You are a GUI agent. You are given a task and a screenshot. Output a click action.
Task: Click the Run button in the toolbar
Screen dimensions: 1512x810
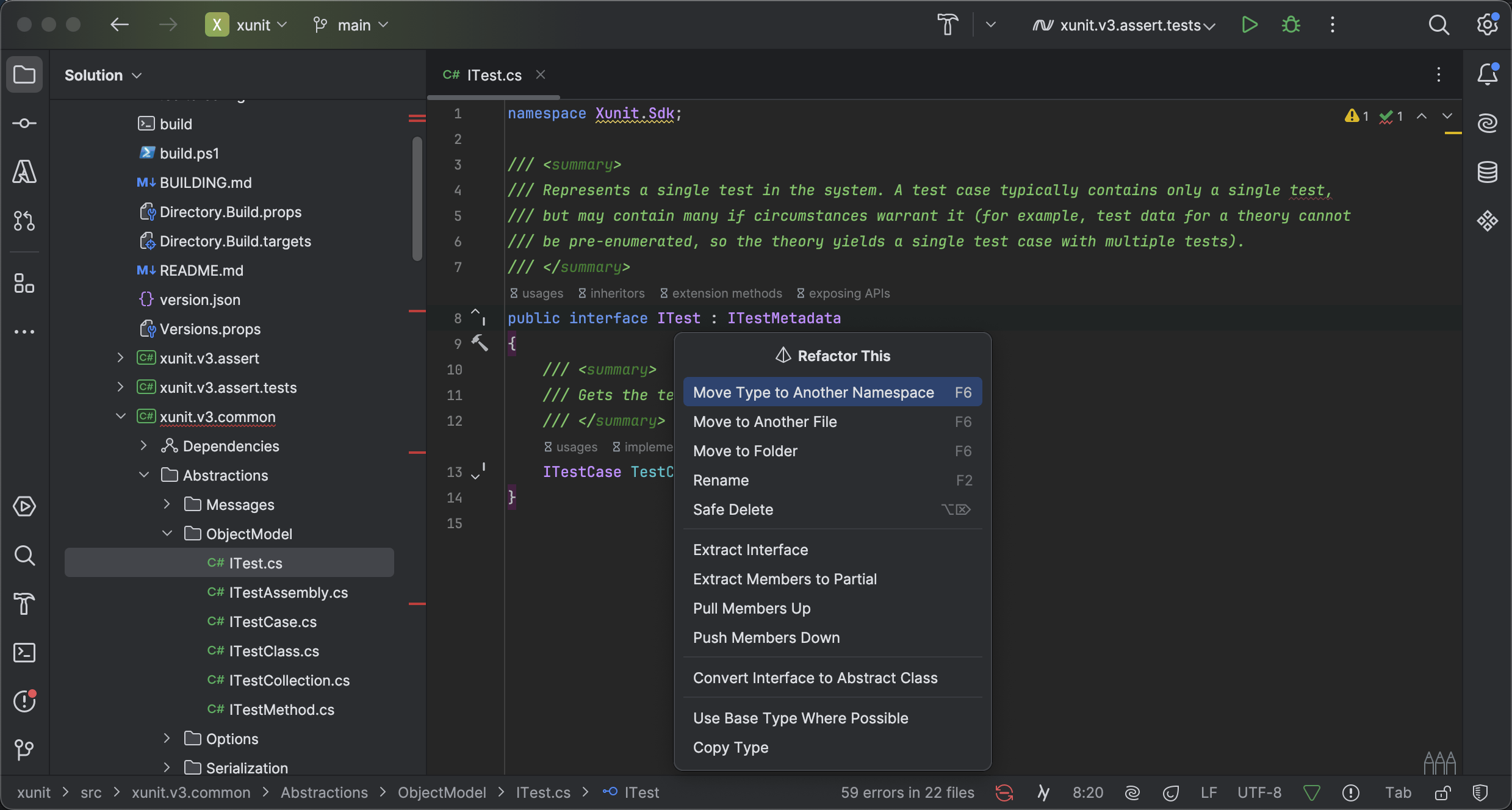(x=1249, y=25)
